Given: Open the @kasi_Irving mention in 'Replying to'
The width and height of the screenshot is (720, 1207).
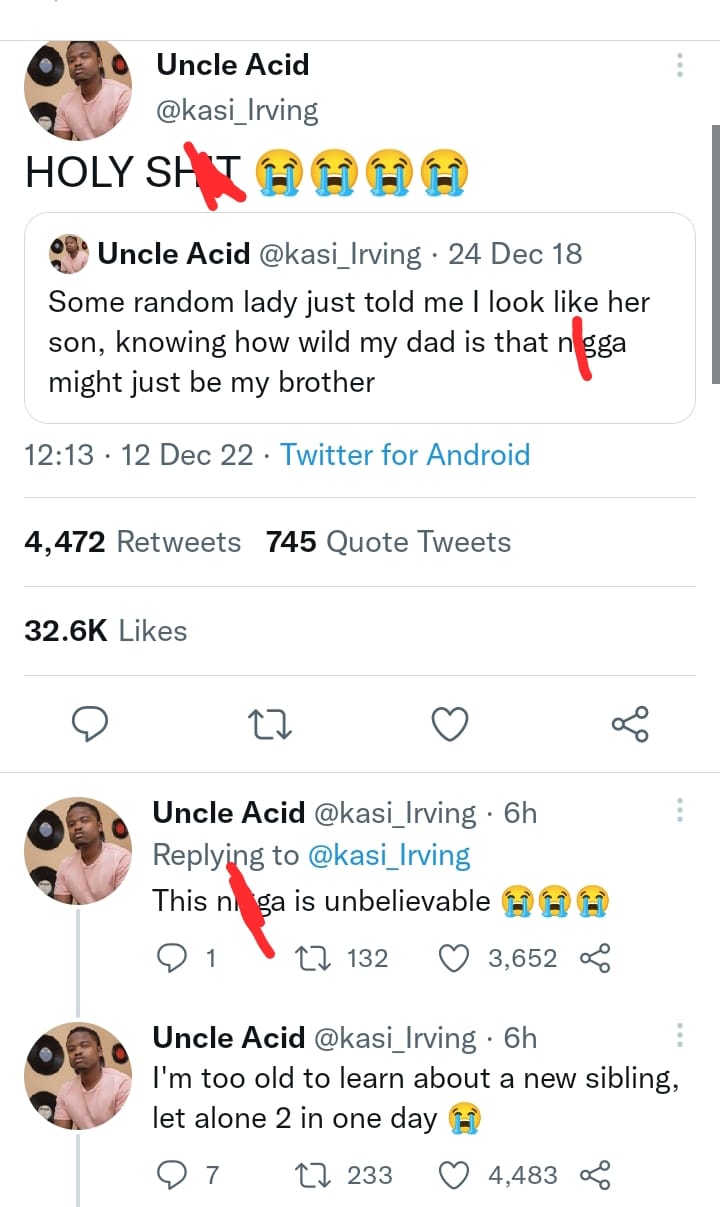Looking at the screenshot, I should (x=388, y=855).
